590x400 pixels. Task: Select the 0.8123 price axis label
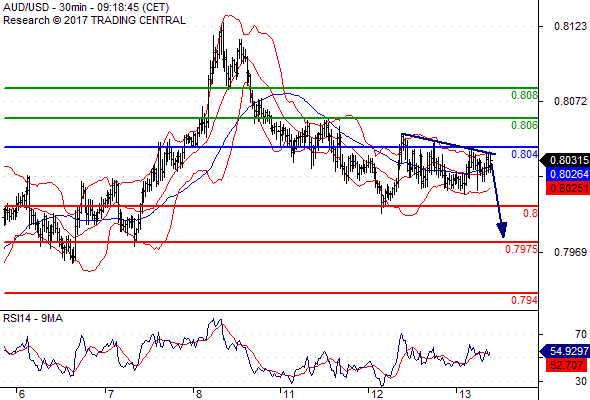tap(570, 26)
